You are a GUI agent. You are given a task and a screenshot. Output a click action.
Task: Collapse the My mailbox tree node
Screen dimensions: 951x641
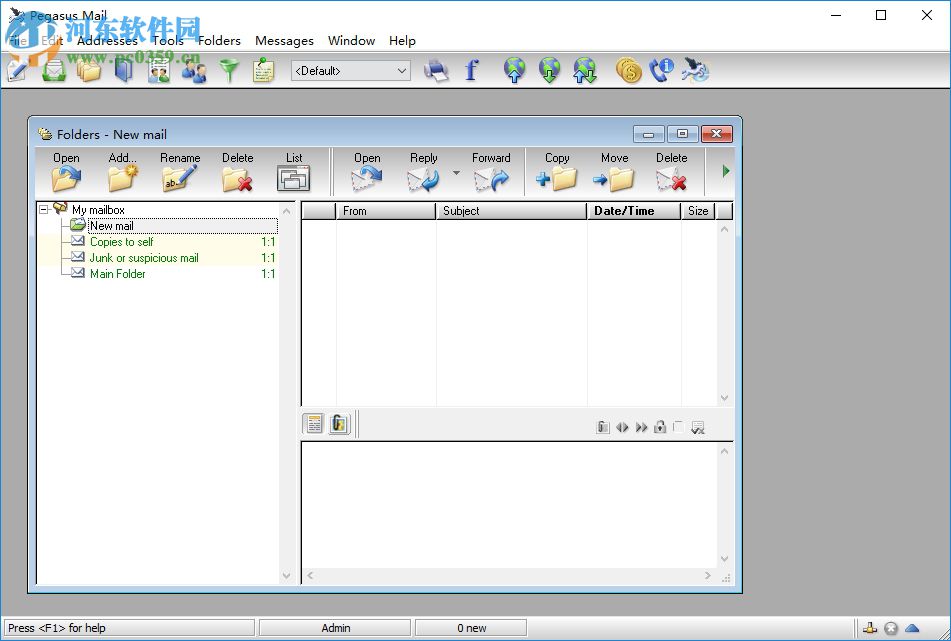[x=44, y=210]
